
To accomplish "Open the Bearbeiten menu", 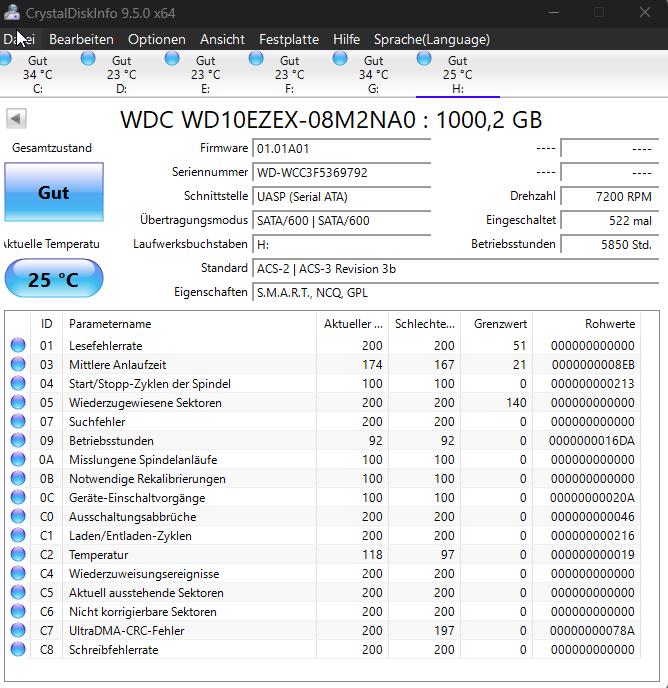I will pyautogui.click(x=81, y=39).
